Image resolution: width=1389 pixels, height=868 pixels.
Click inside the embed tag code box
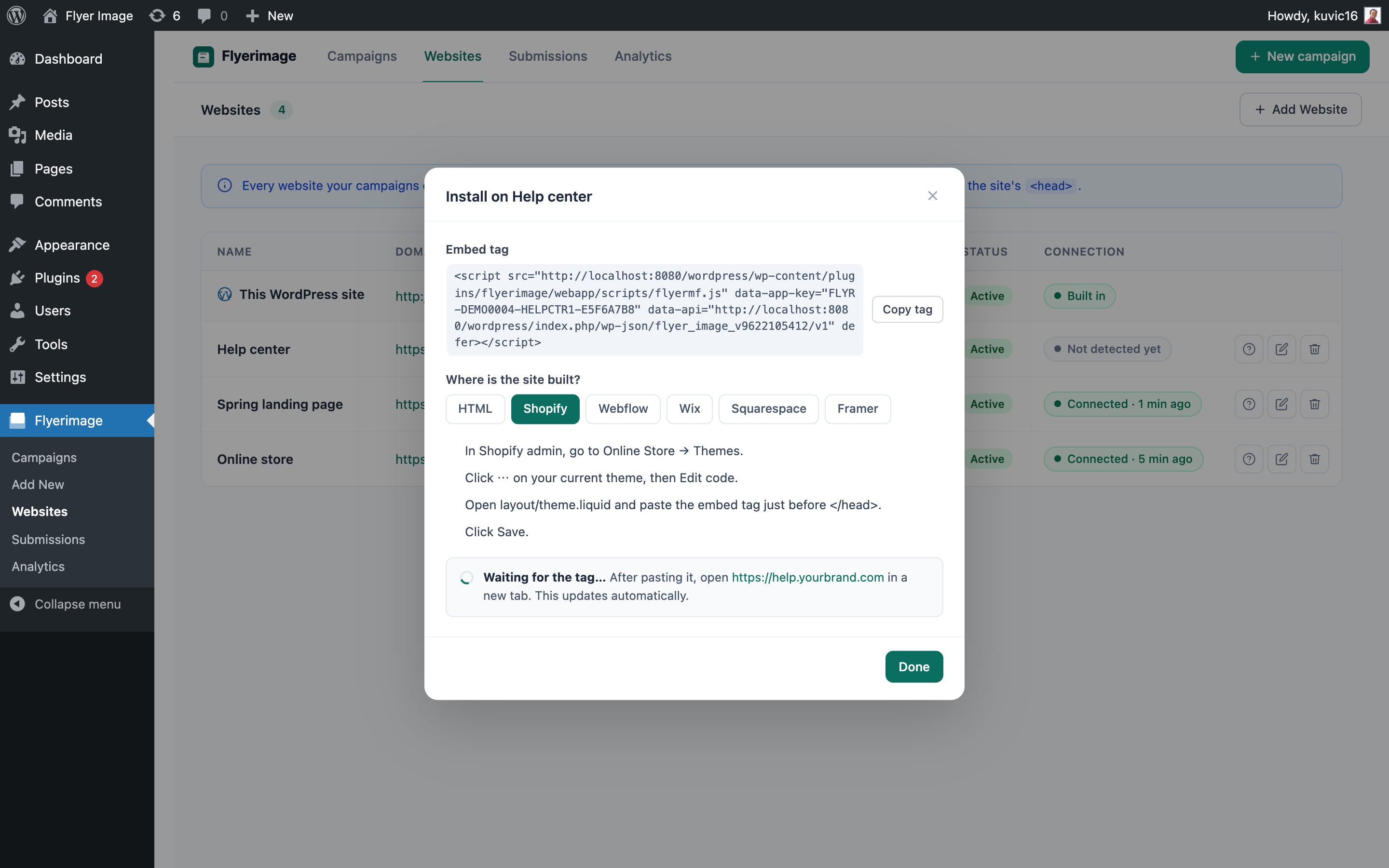(x=654, y=310)
